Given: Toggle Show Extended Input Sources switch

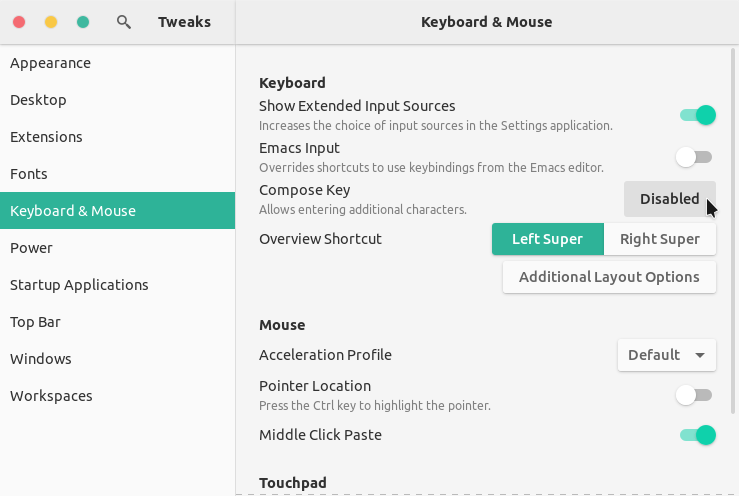Looking at the screenshot, I should point(697,115).
